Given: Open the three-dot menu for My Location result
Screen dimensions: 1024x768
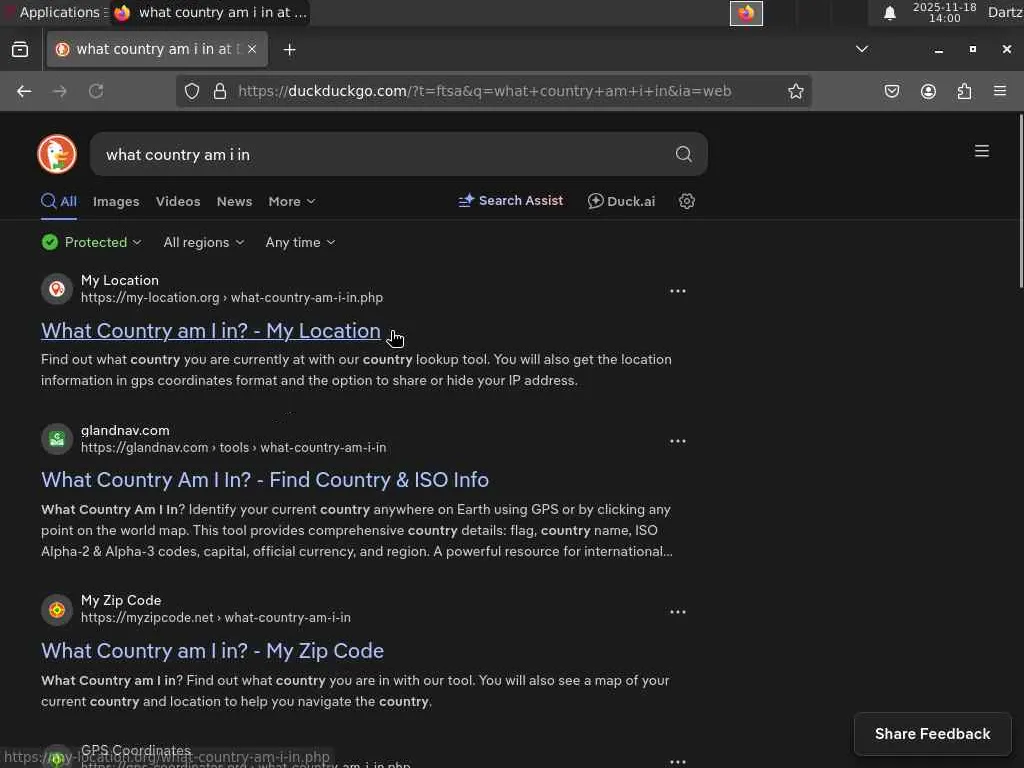Looking at the screenshot, I should pyautogui.click(x=678, y=291).
